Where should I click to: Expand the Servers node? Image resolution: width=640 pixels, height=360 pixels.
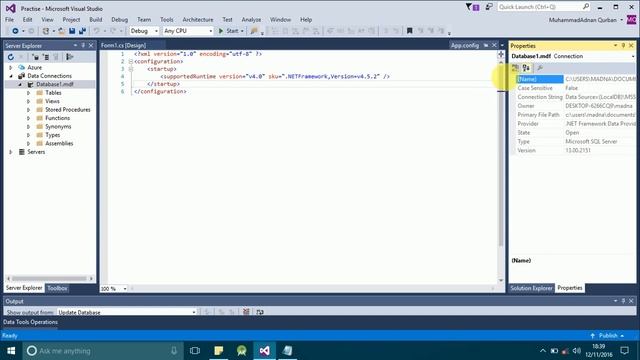11,152
